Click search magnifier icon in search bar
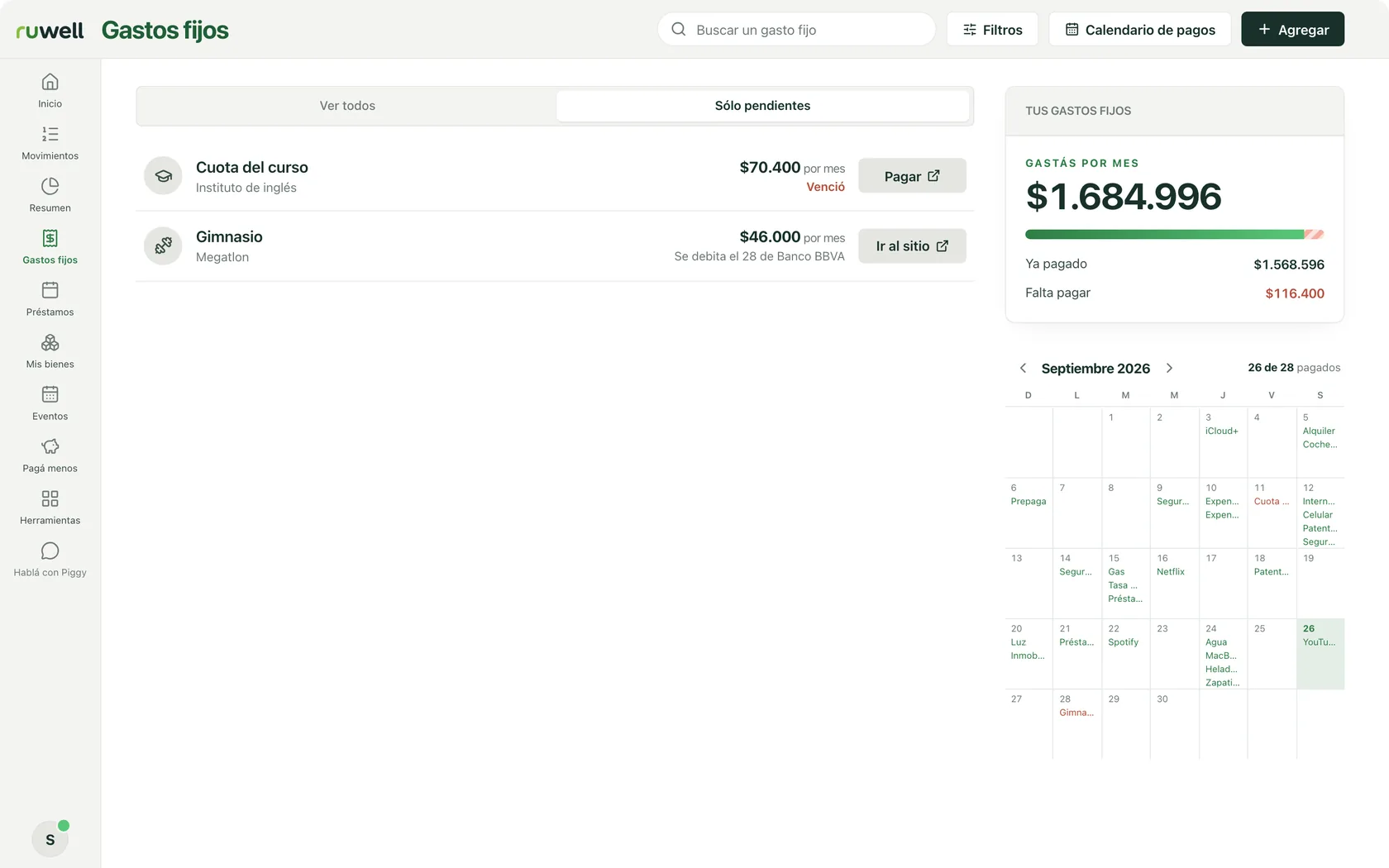This screenshot has width=1389, height=868. coord(679,29)
